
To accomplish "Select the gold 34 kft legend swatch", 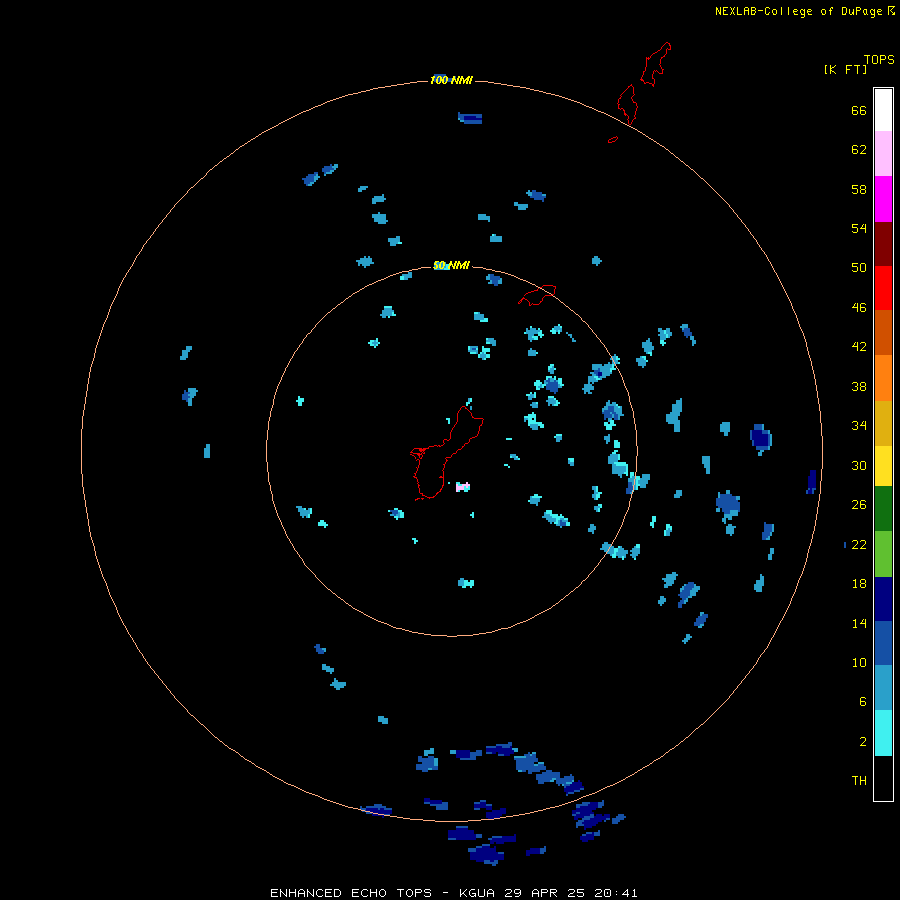I will 883,423.
